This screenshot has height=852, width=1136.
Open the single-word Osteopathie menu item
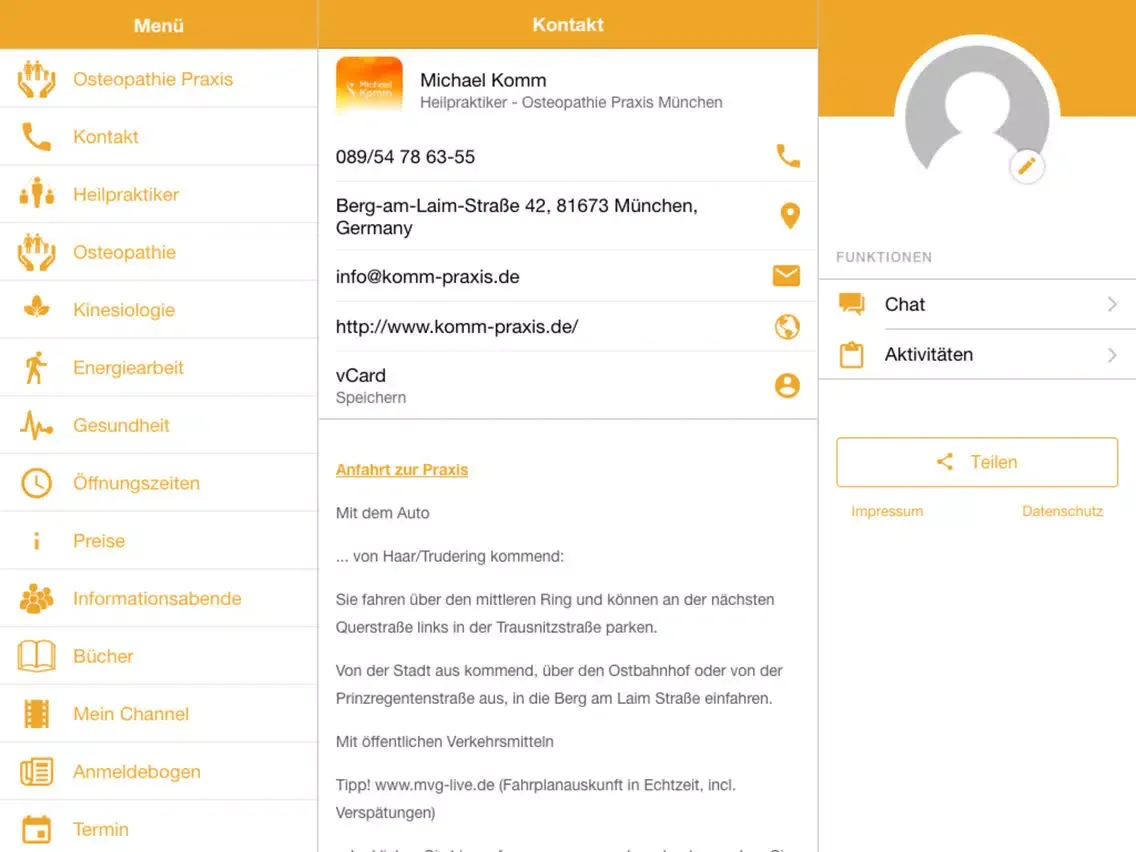click(159, 252)
